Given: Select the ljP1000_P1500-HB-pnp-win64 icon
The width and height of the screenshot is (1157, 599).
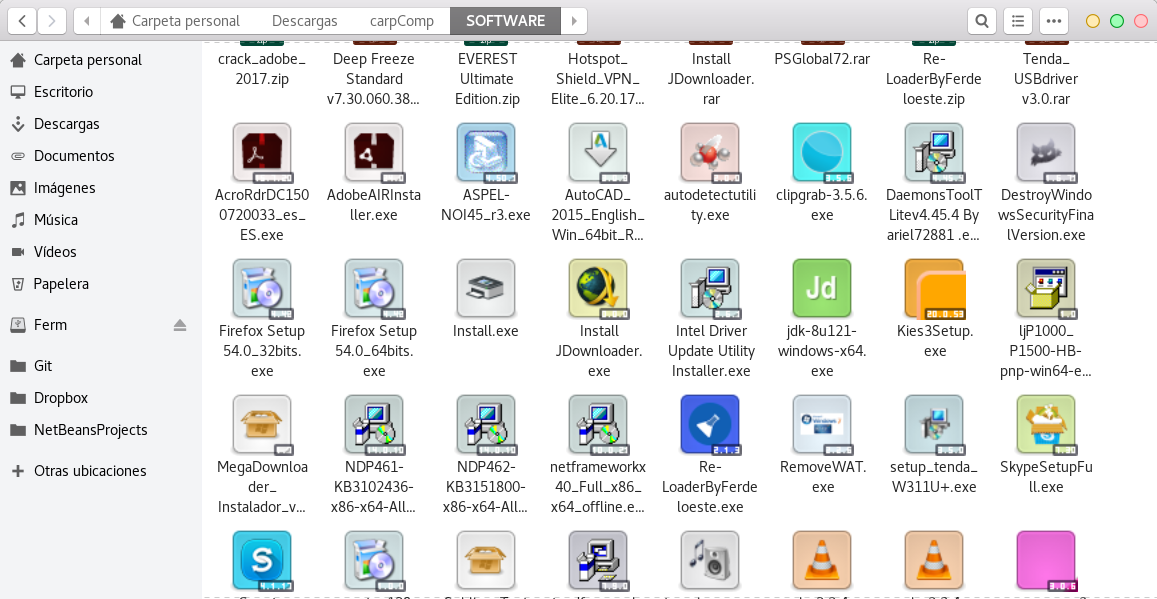Looking at the screenshot, I should click(x=1046, y=288).
